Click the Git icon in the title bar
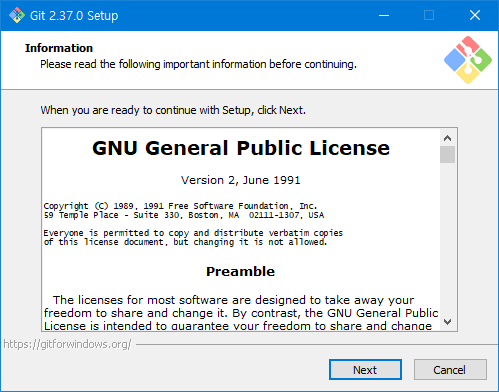This screenshot has width=499, height=392. tap(17, 15)
